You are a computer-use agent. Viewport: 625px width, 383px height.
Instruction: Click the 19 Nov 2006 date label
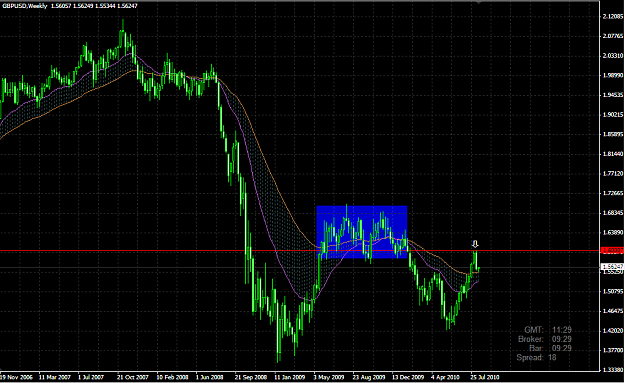16,377
